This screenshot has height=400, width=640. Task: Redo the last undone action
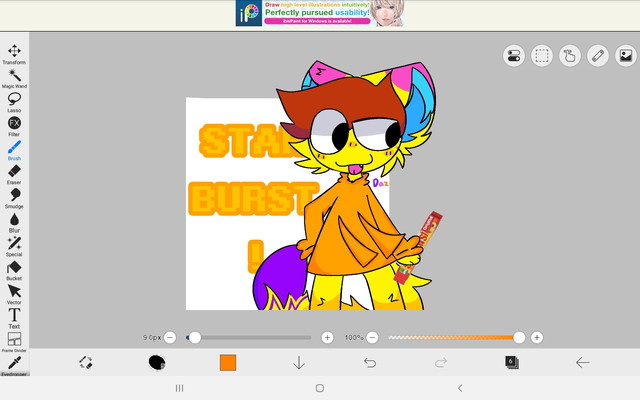(x=441, y=362)
